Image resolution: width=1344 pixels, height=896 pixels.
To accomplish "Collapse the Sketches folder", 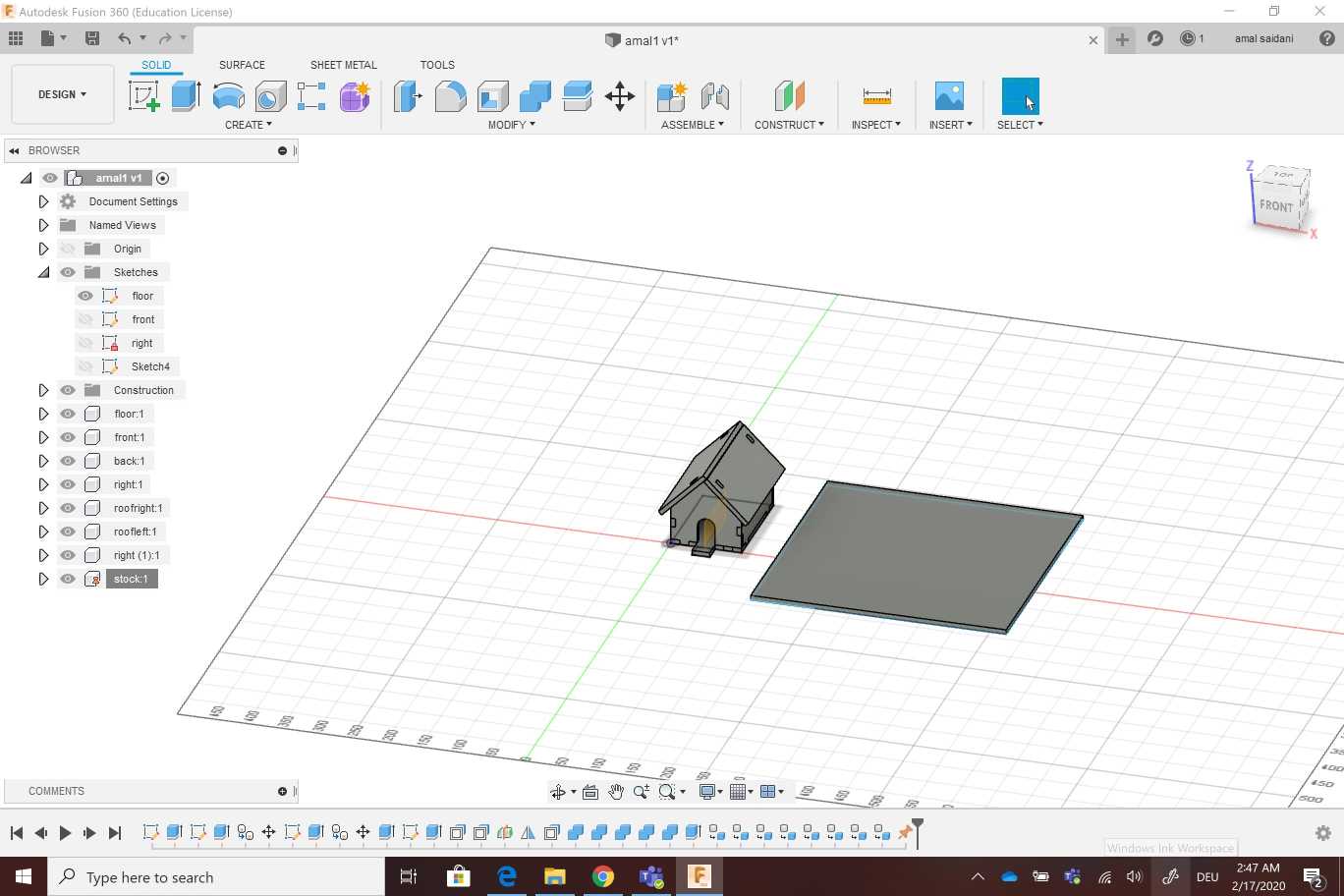I will click(43, 272).
